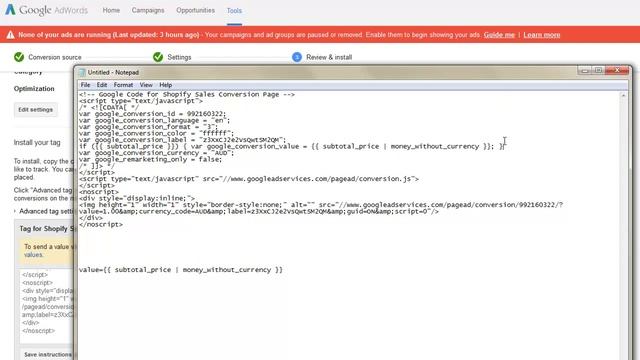The image size is (640, 360).
Task: Open the Campaigns tab
Action: 148,10
